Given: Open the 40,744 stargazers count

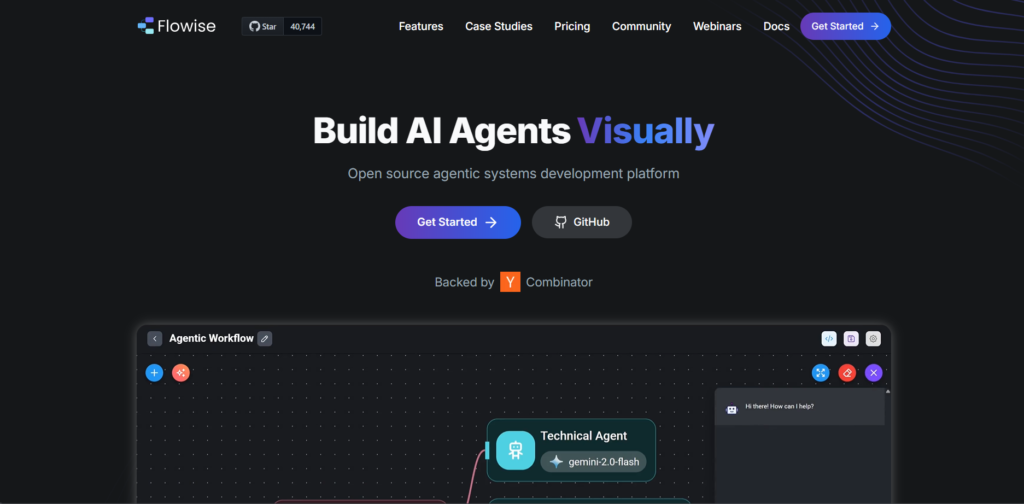Looking at the screenshot, I should (302, 27).
